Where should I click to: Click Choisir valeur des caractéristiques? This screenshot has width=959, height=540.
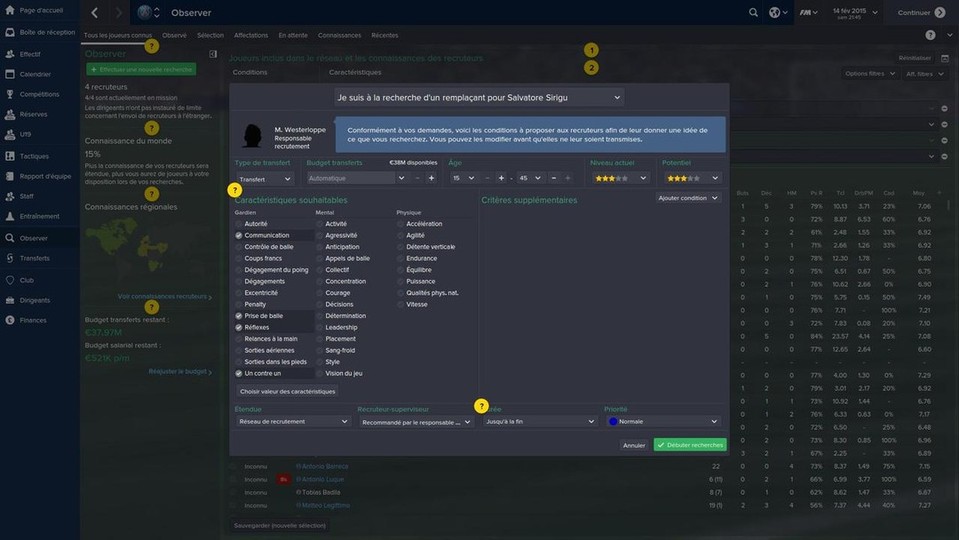point(287,391)
